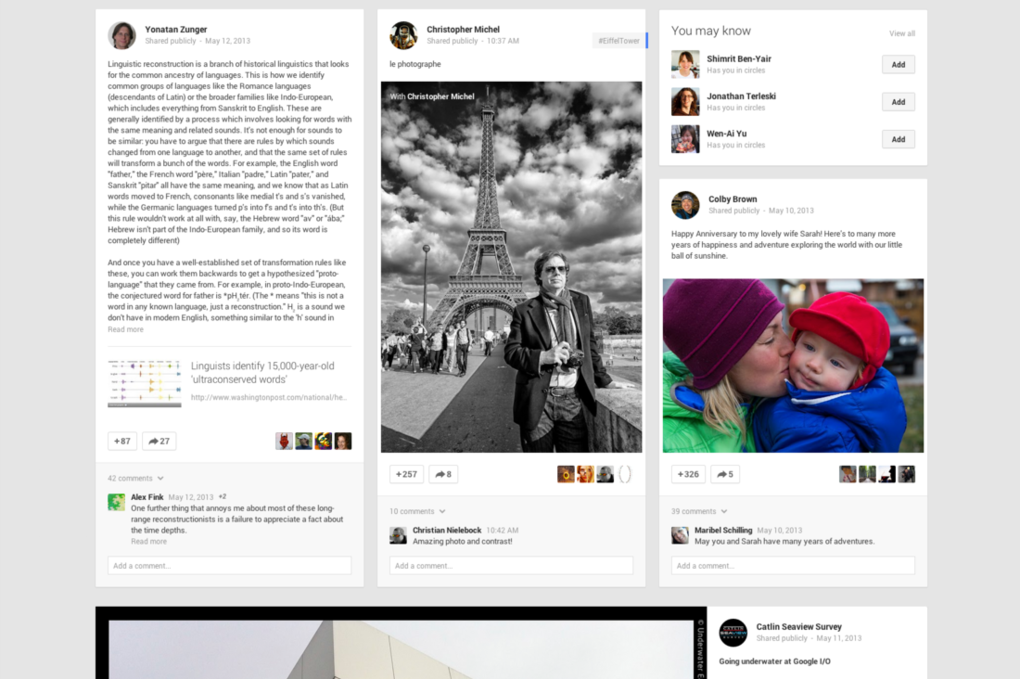
Task: Click Colby Brown's profile picture
Action: [x=685, y=205]
